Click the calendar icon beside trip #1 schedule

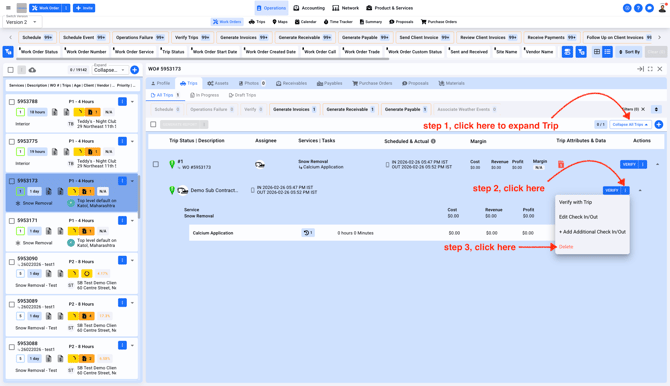tap(388, 165)
